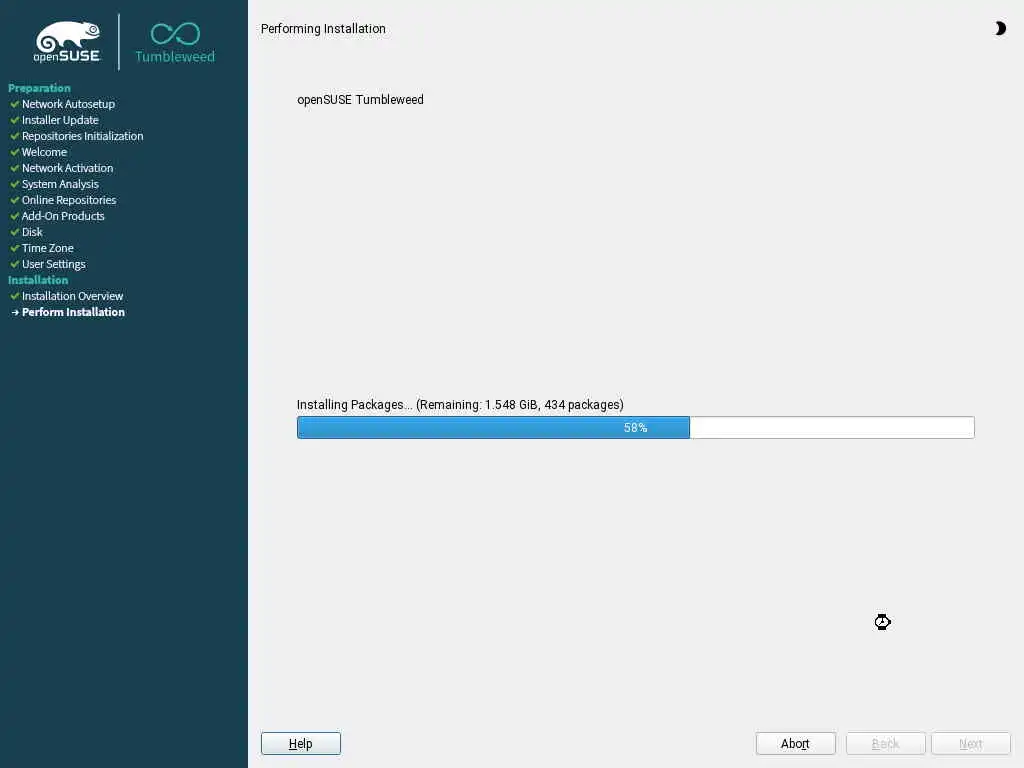Click the disabled Next button
Image resolution: width=1024 pixels, height=768 pixels.
coord(970,743)
